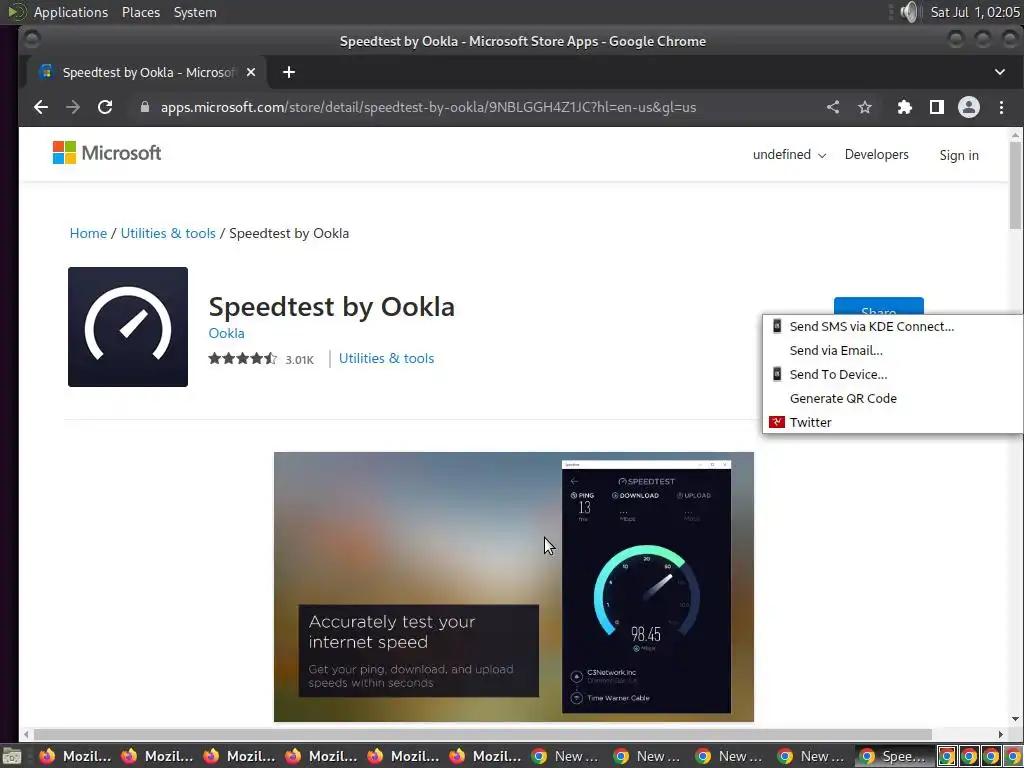The width and height of the screenshot is (1024, 768).
Task: Click the scroll left arrow
Action: tap(26, 734)
